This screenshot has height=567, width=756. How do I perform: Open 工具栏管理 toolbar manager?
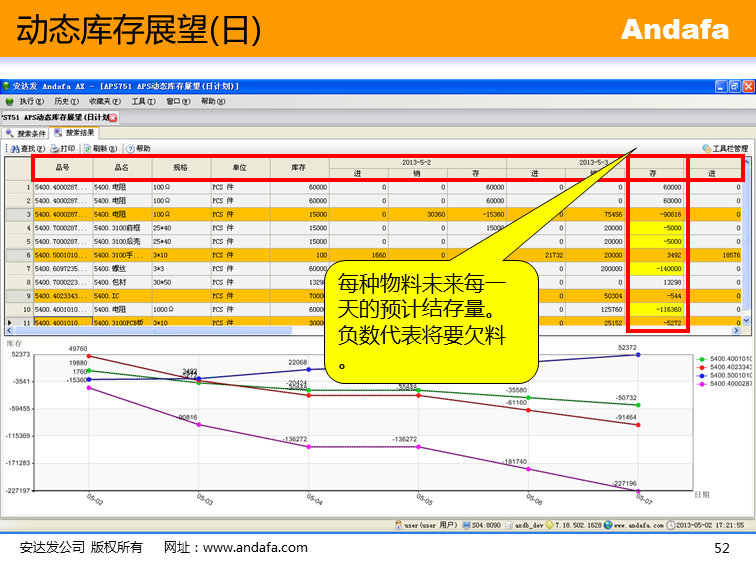(724, 148)
